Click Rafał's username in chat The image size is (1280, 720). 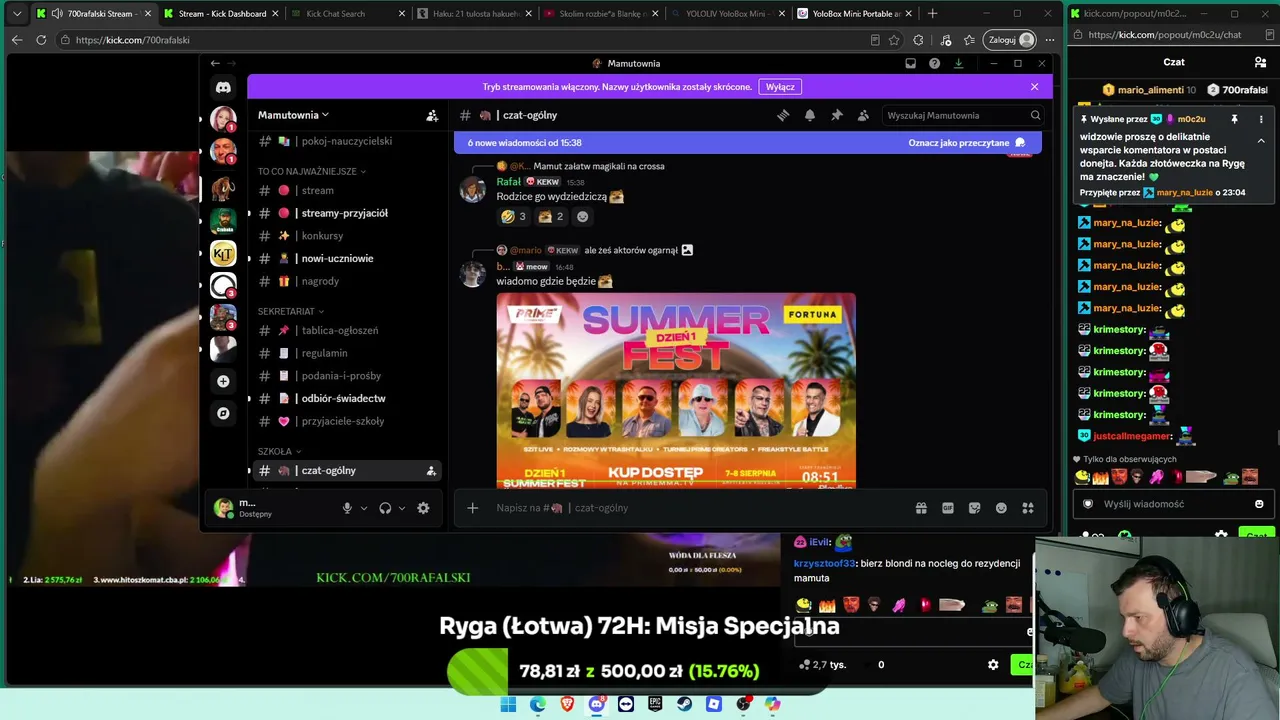click(508, 182)
